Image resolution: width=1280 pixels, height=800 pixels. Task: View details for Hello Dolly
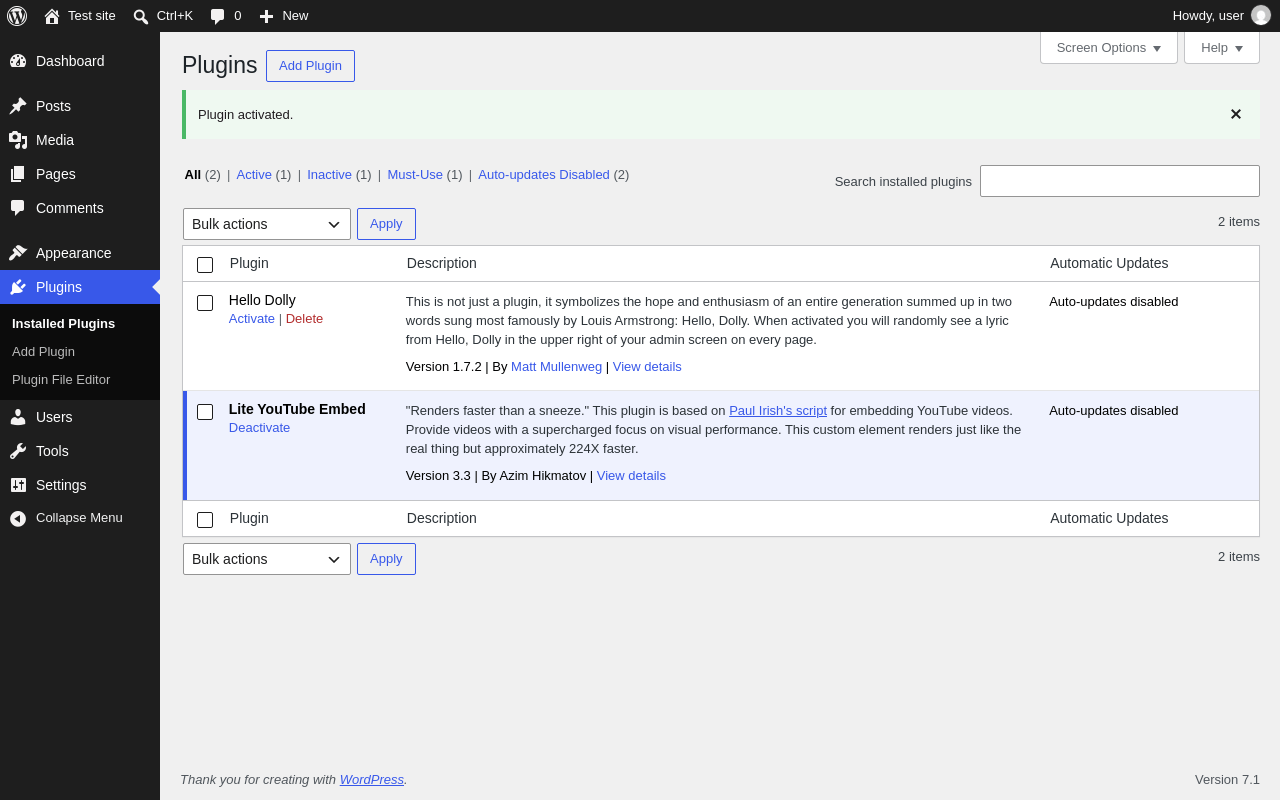pyautogui.click(x=647, y=367)
